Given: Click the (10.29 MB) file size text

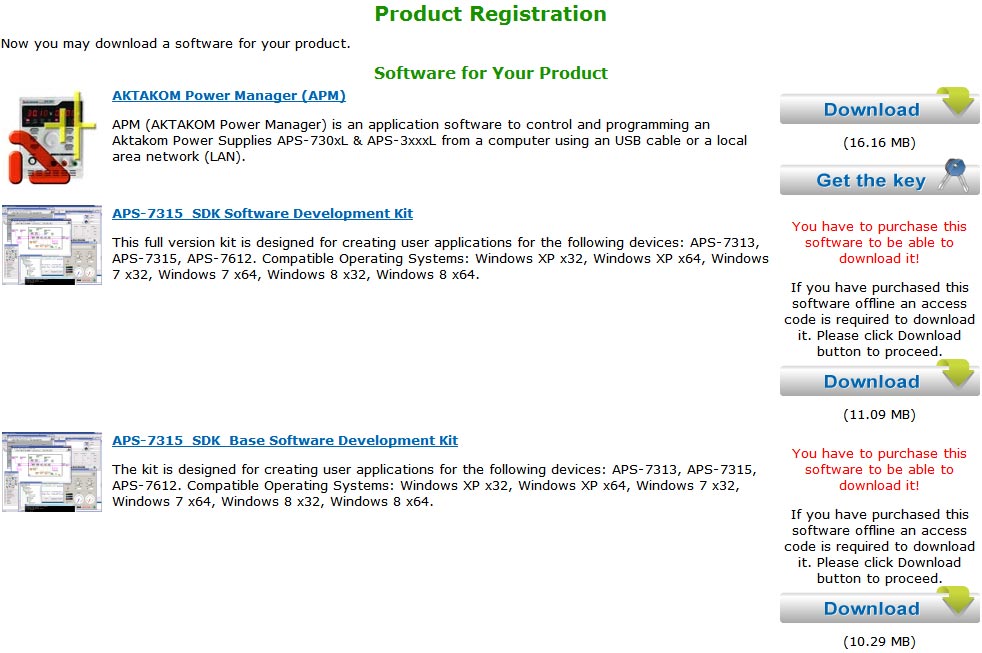Looking at the screenshot, I should click(879, 642).
